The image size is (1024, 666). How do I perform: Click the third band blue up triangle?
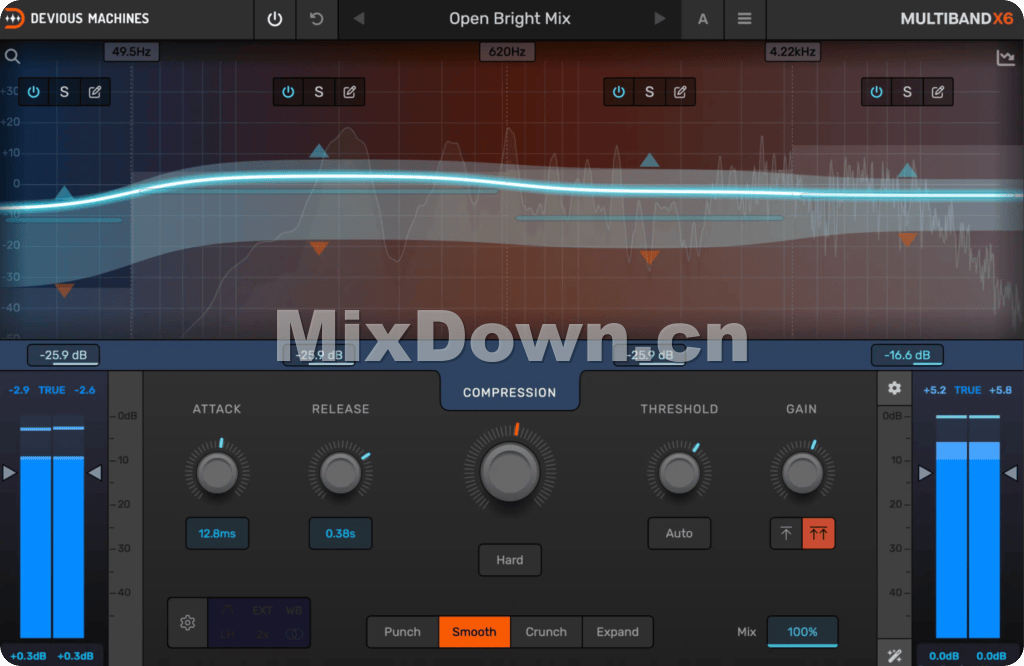pos(649,160)
